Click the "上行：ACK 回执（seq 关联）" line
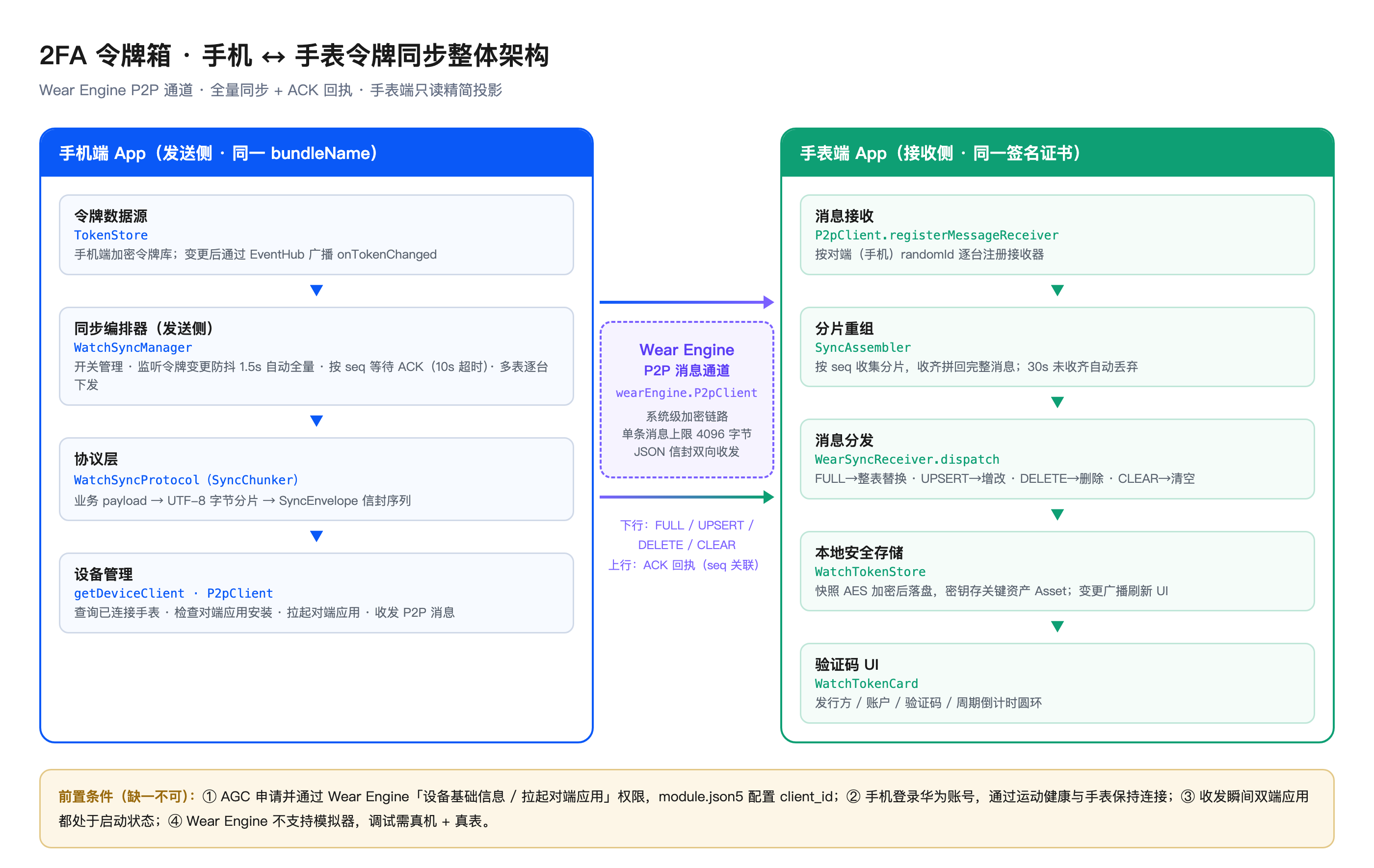Screen dimensions: 1374x868 (684, 565)
